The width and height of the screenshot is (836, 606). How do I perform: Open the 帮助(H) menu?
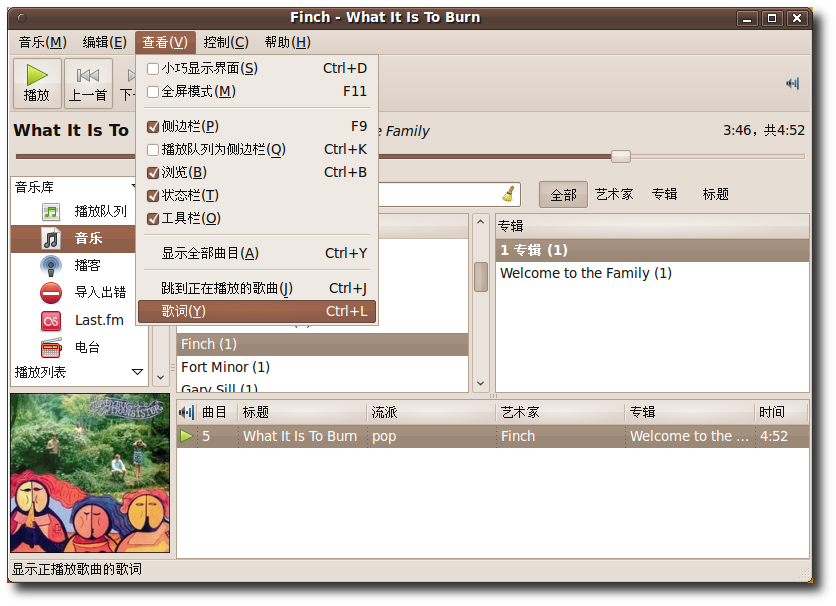pos(288,42)
